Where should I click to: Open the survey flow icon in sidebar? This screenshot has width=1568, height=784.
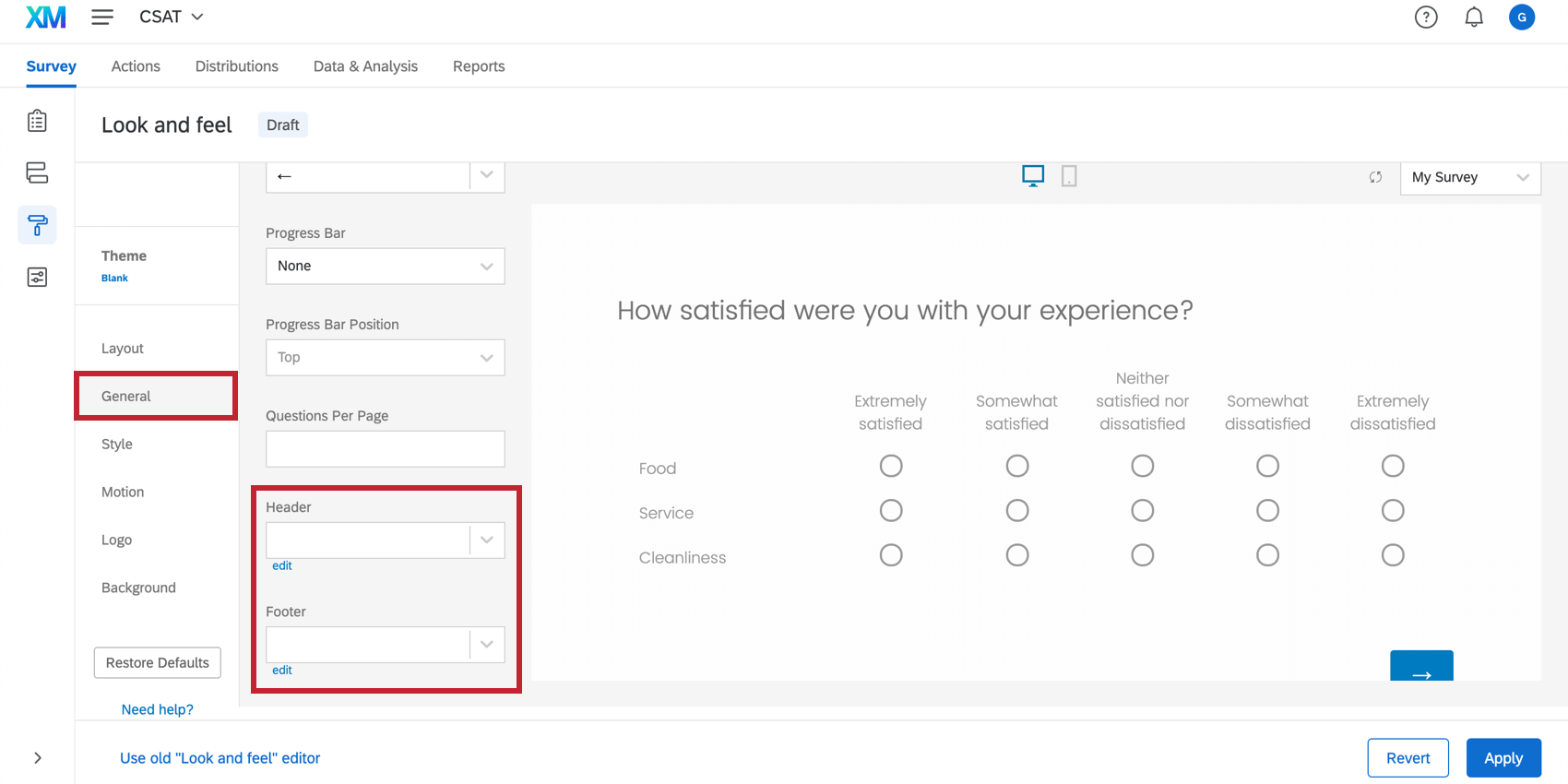coord(37,172)
